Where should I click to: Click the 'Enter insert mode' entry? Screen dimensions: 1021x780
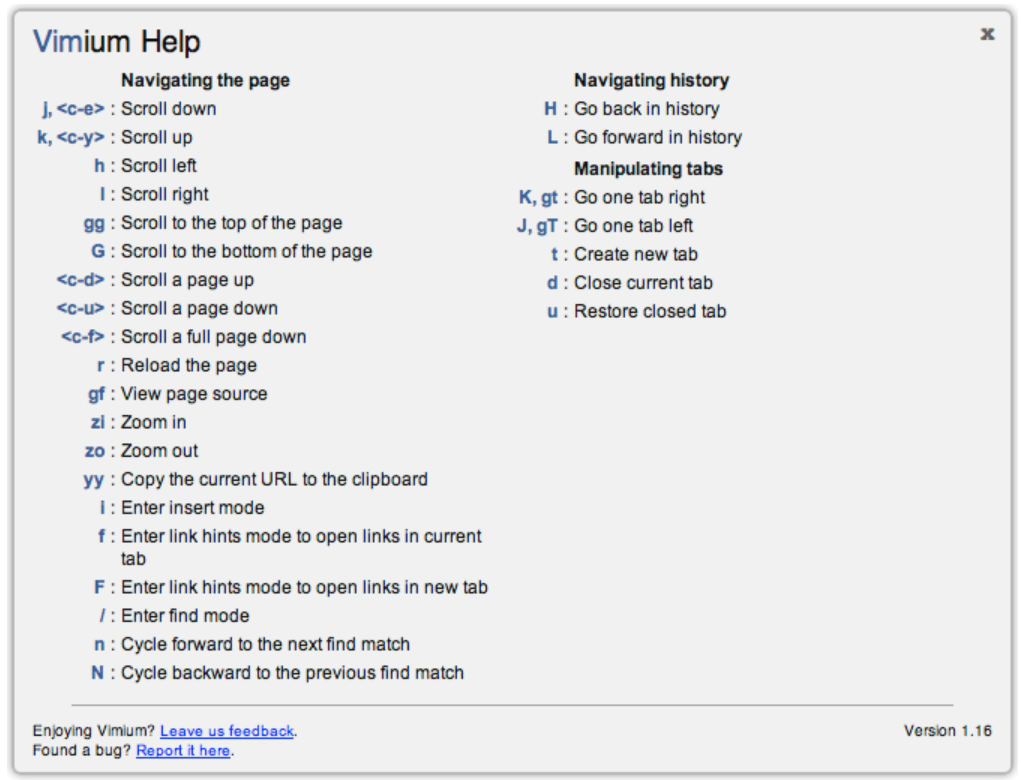[x=193, y=508]
